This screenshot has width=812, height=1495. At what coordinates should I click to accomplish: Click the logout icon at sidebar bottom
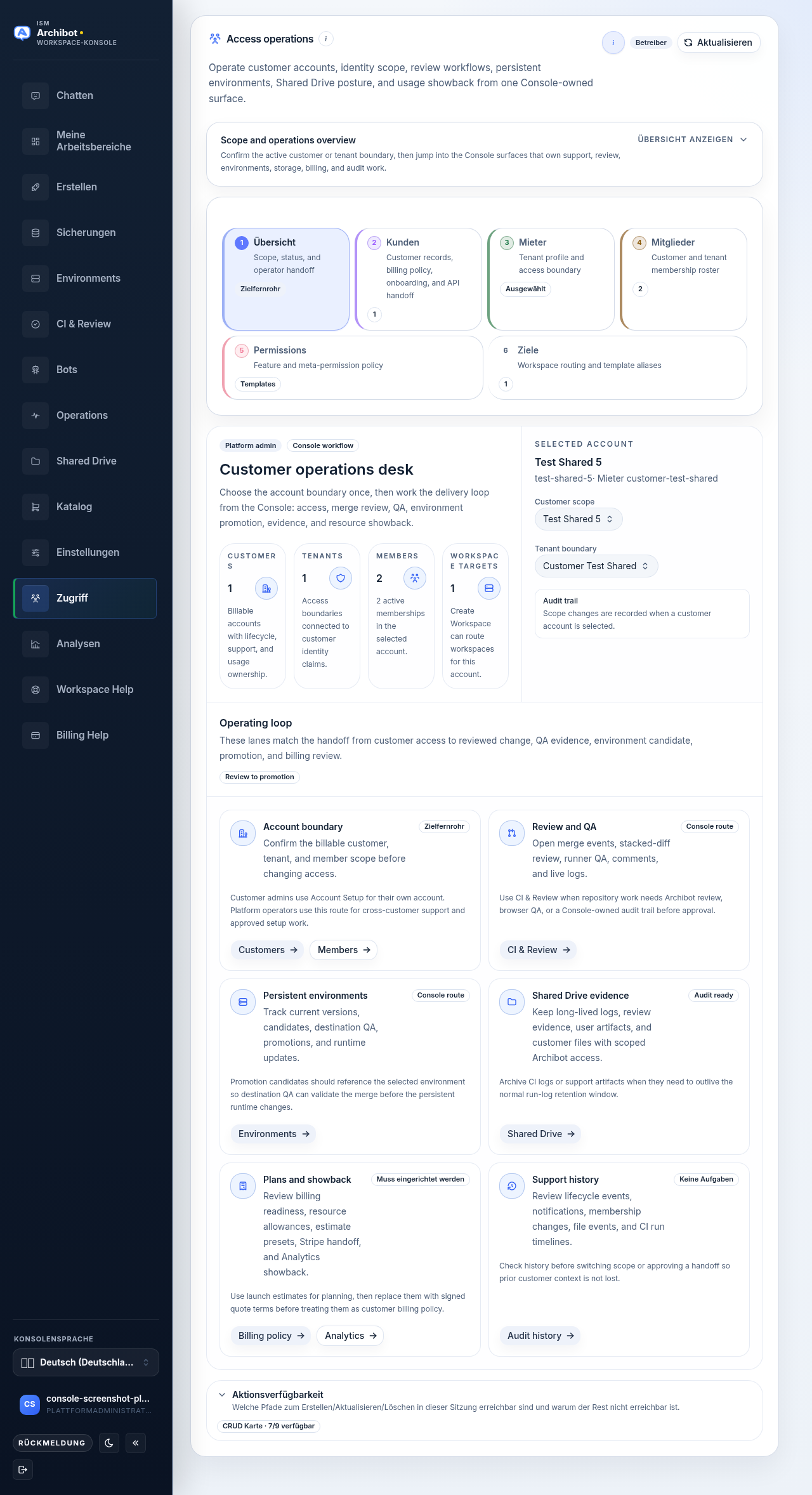click(23, 1470)
